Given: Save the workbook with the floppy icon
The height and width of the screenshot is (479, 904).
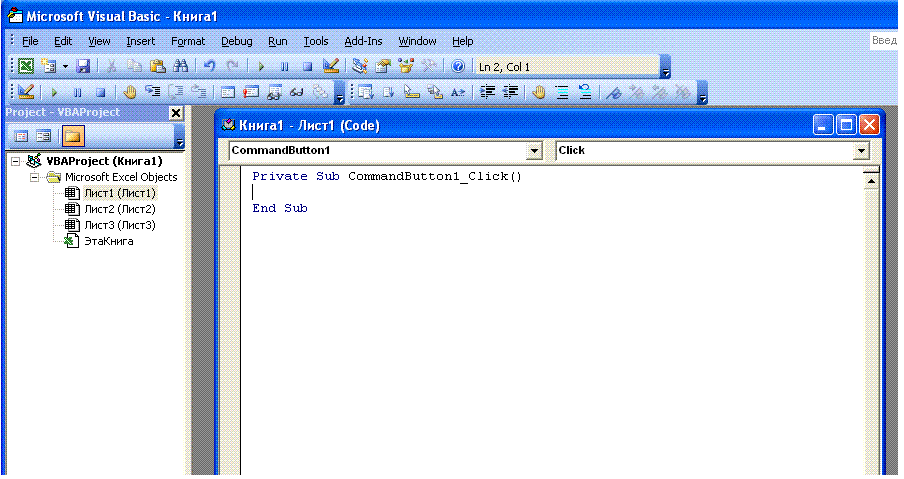Looking at the screenshot, I should coord(83,66).
